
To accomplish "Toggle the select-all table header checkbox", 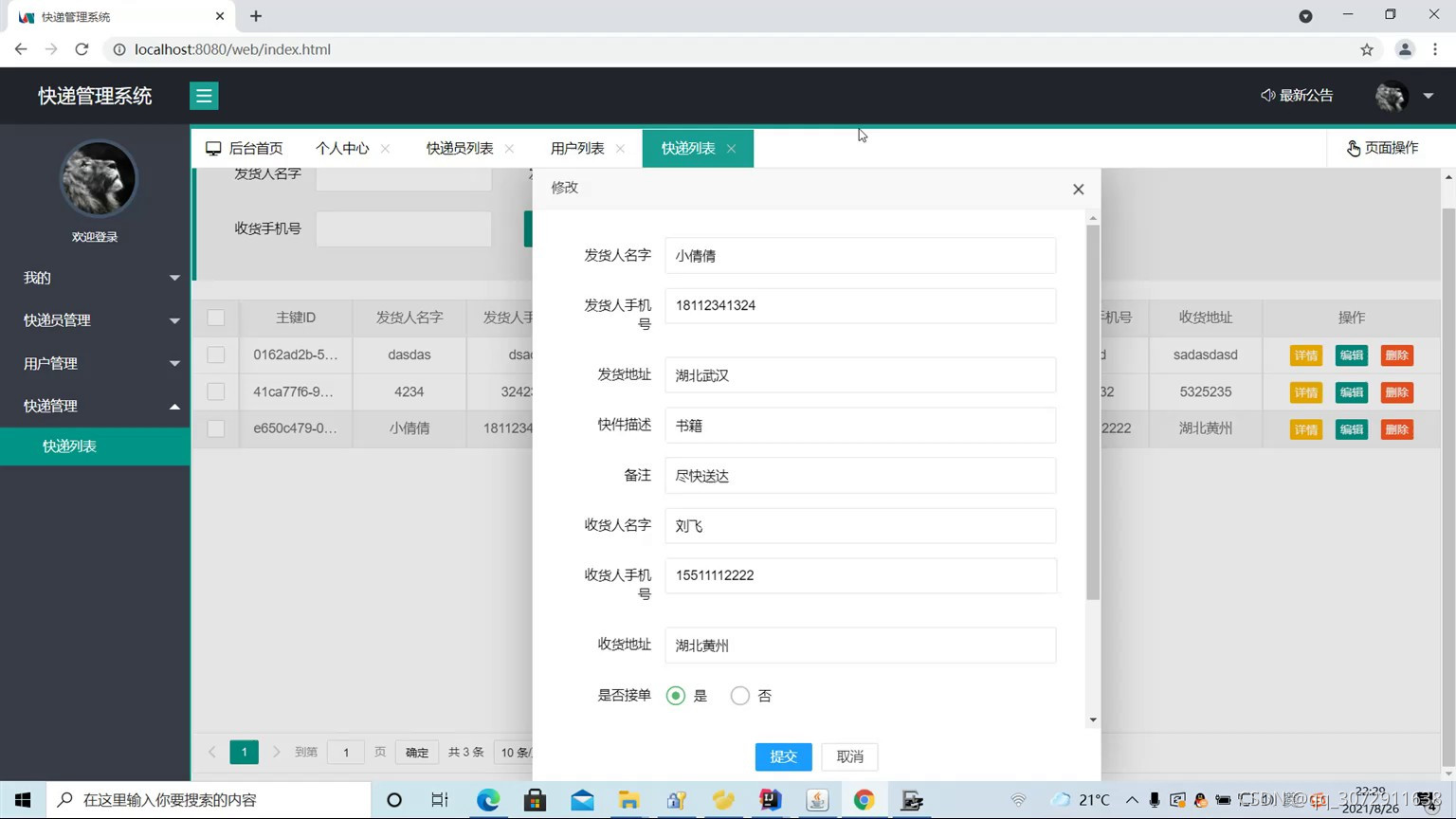I will (216, 318).
